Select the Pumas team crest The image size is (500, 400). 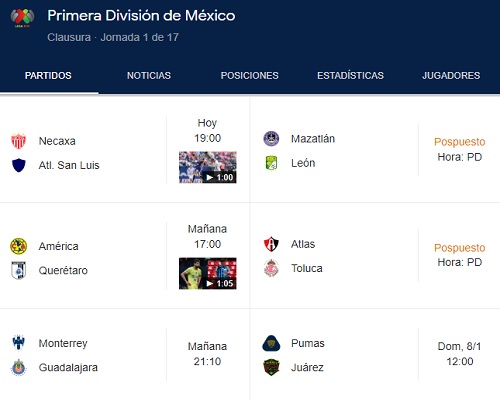(271, 343)
